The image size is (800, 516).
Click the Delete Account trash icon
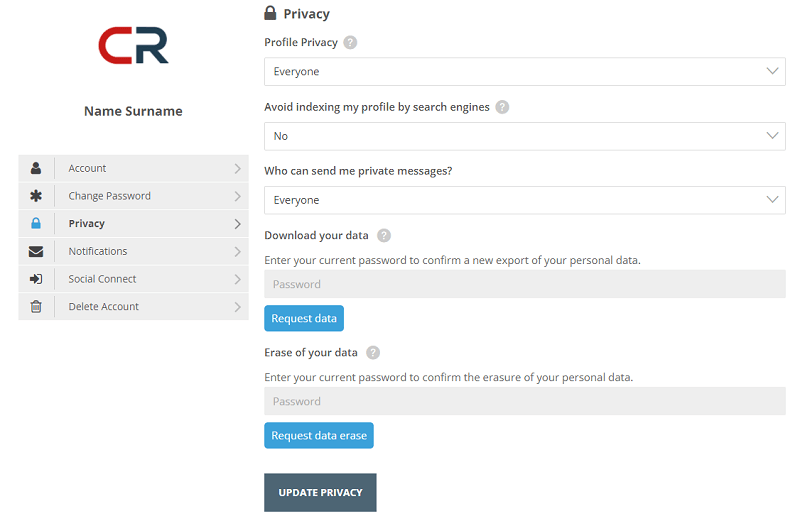(36, 307)
